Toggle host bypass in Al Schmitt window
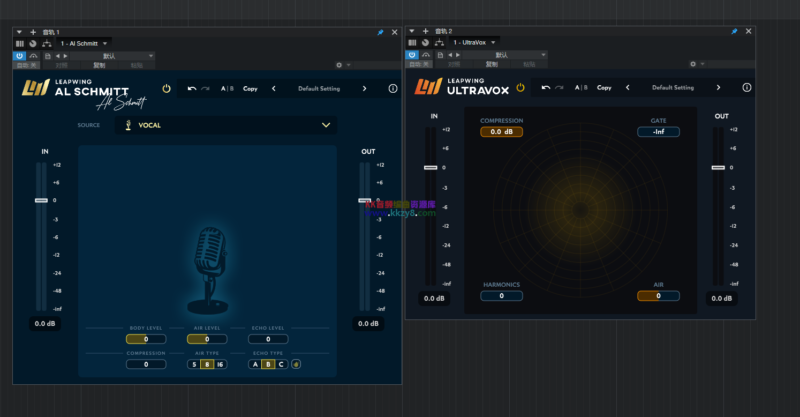Screen dimensions: 800x417 (19, 56)
